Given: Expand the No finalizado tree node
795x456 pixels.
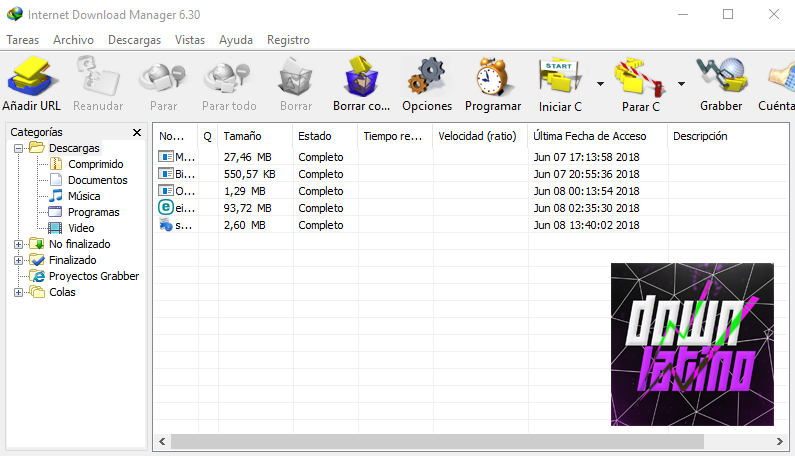Looking at the screenshot, I should [x=18, y=244].
